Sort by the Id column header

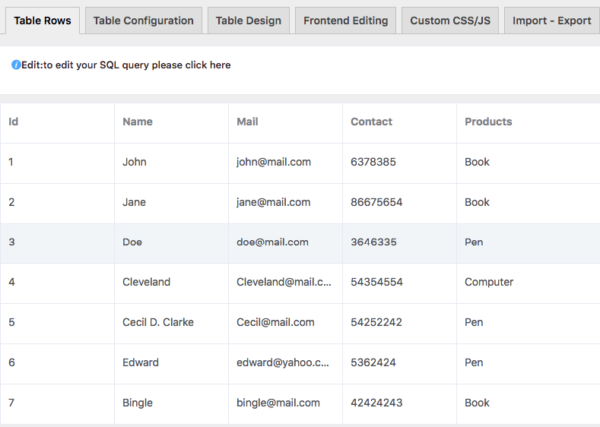[14, 122]
